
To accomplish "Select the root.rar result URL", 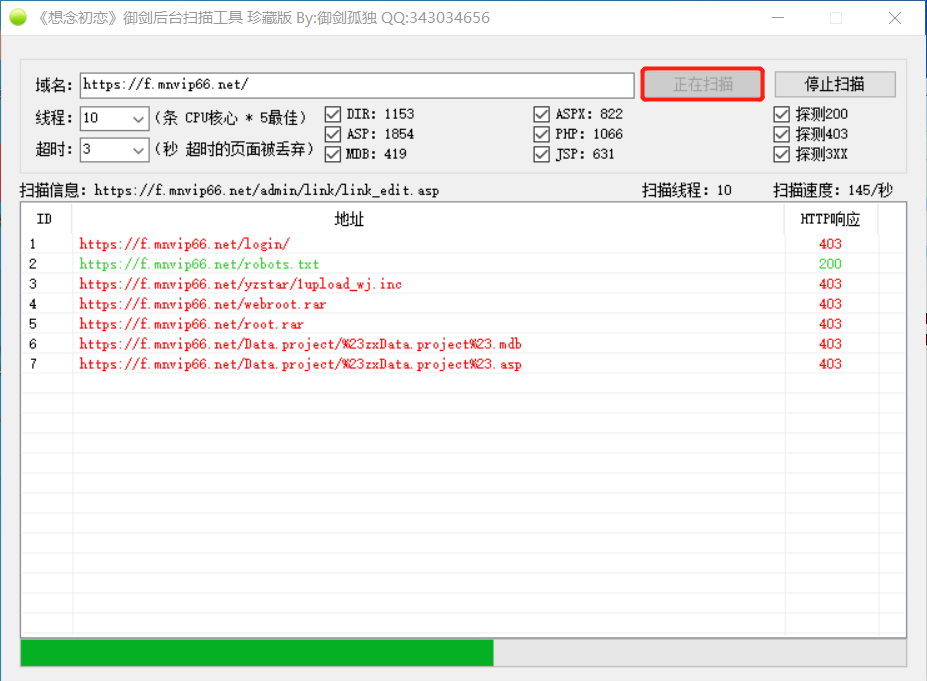I will tap(192, 325).
